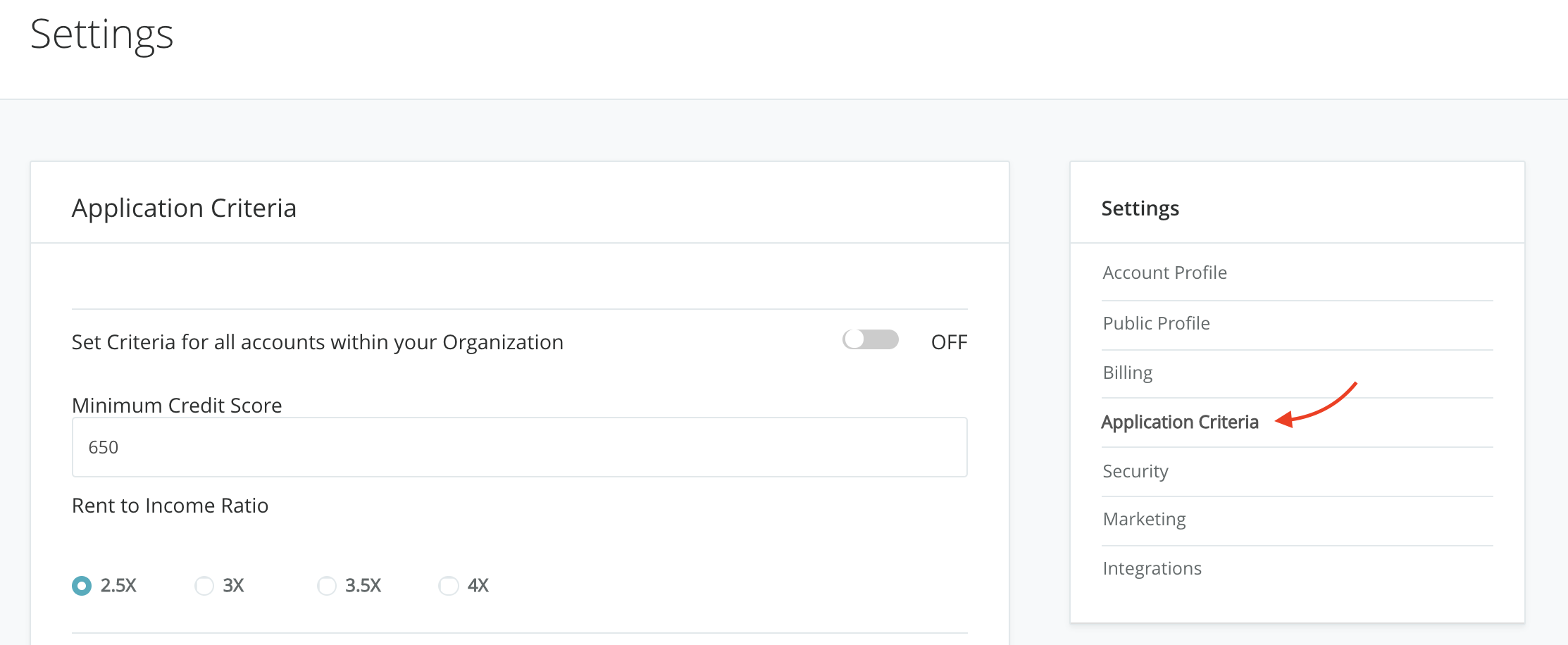Navigate to Security settings
Viewport: 1568px width, 645px height.
1135,471
